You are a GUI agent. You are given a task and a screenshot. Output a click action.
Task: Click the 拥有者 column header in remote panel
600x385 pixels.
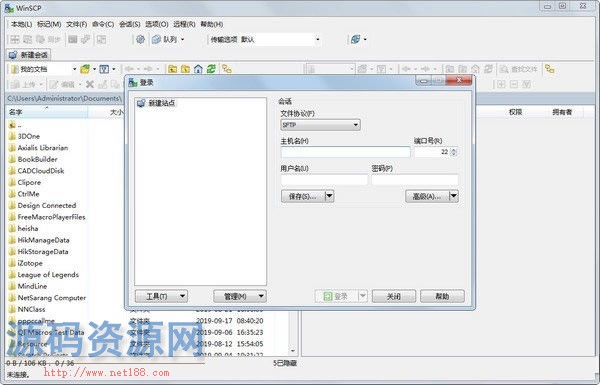coord(562,112)
